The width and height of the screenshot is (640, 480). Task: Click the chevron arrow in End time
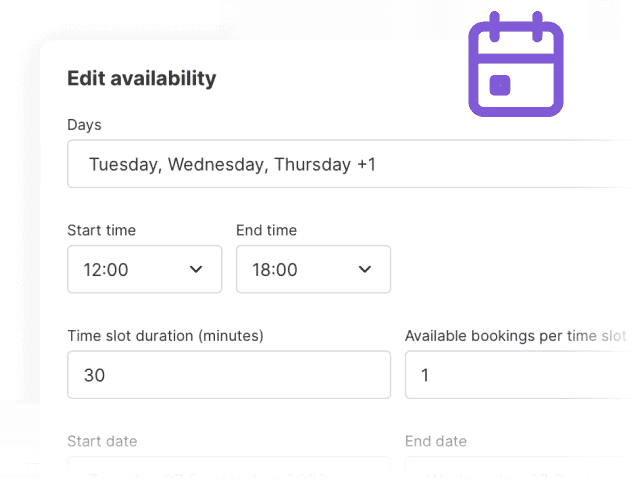point(365,269)
